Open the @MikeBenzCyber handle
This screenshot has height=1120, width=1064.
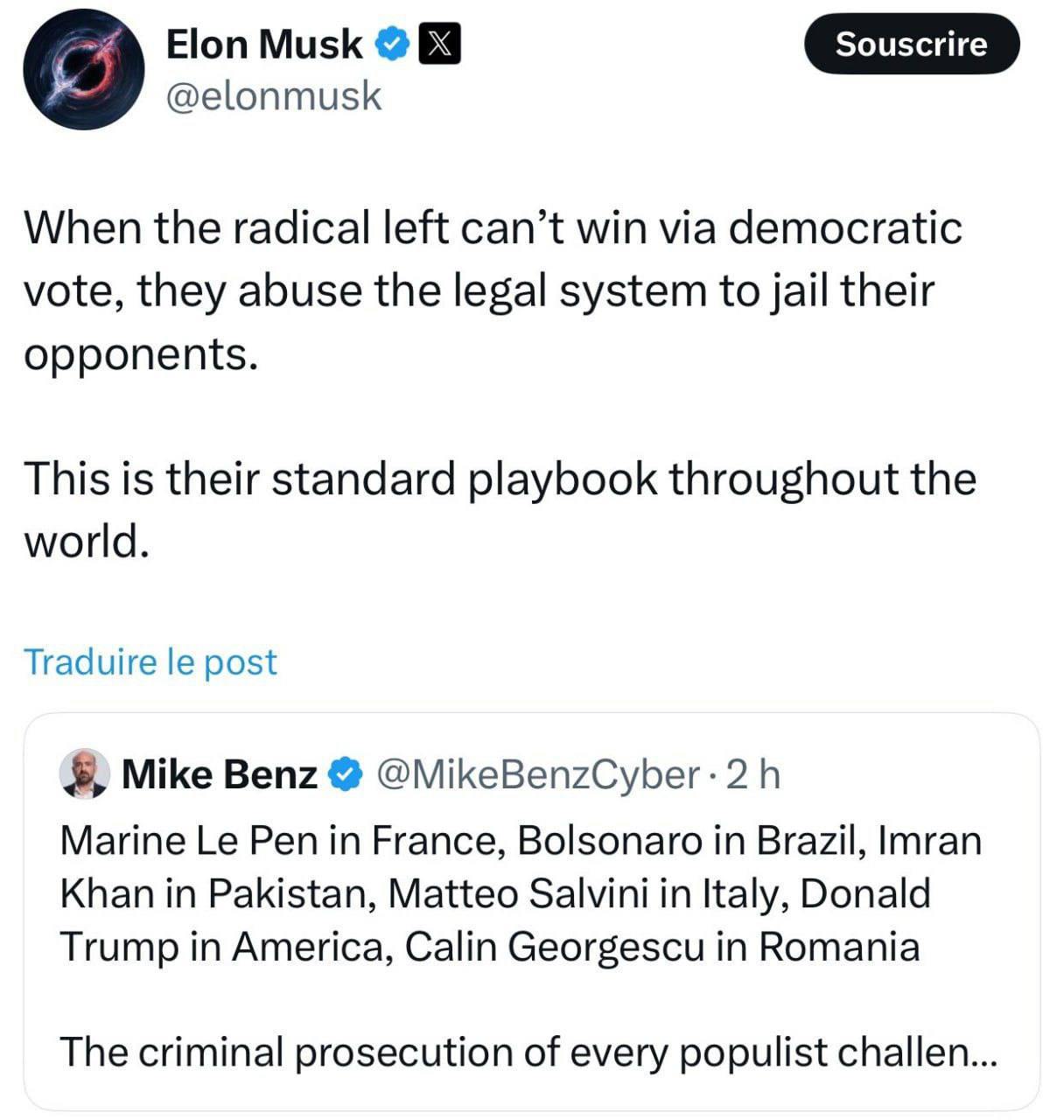click(538, 774)
